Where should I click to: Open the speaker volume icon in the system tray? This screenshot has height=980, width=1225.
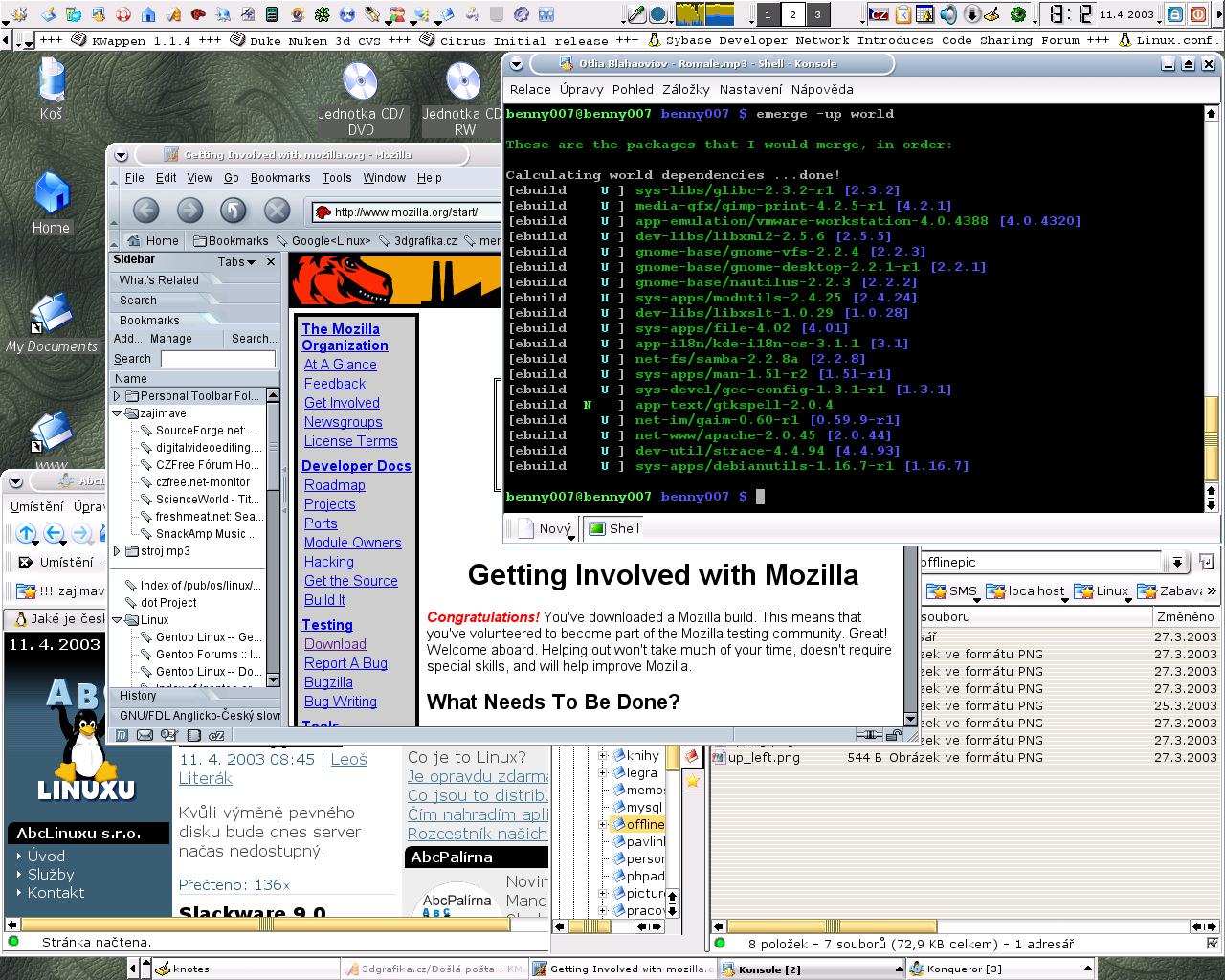(x=947, y=14)
